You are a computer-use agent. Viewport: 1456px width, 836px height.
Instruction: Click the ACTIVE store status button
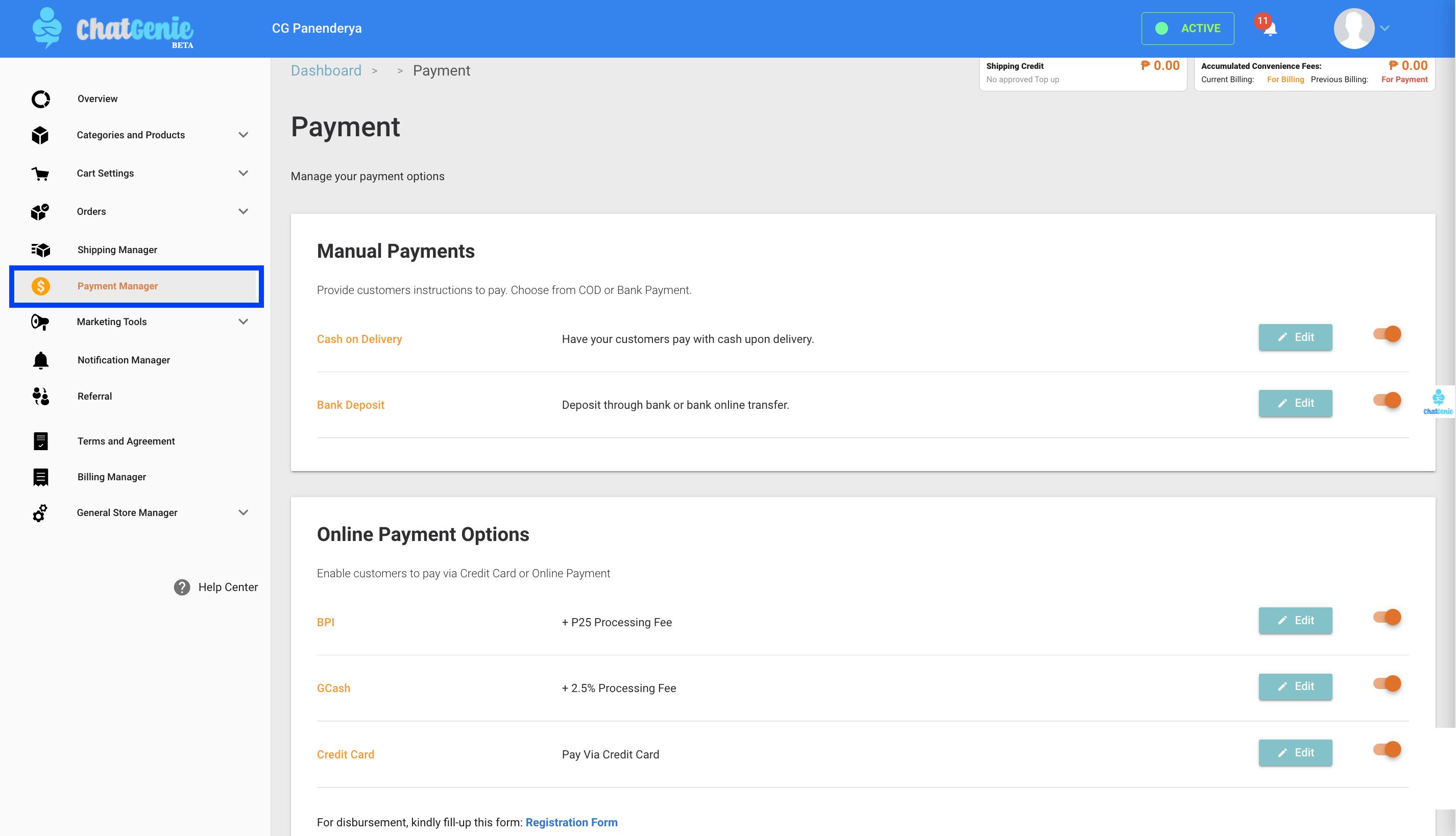click(x=1187, y=29)
